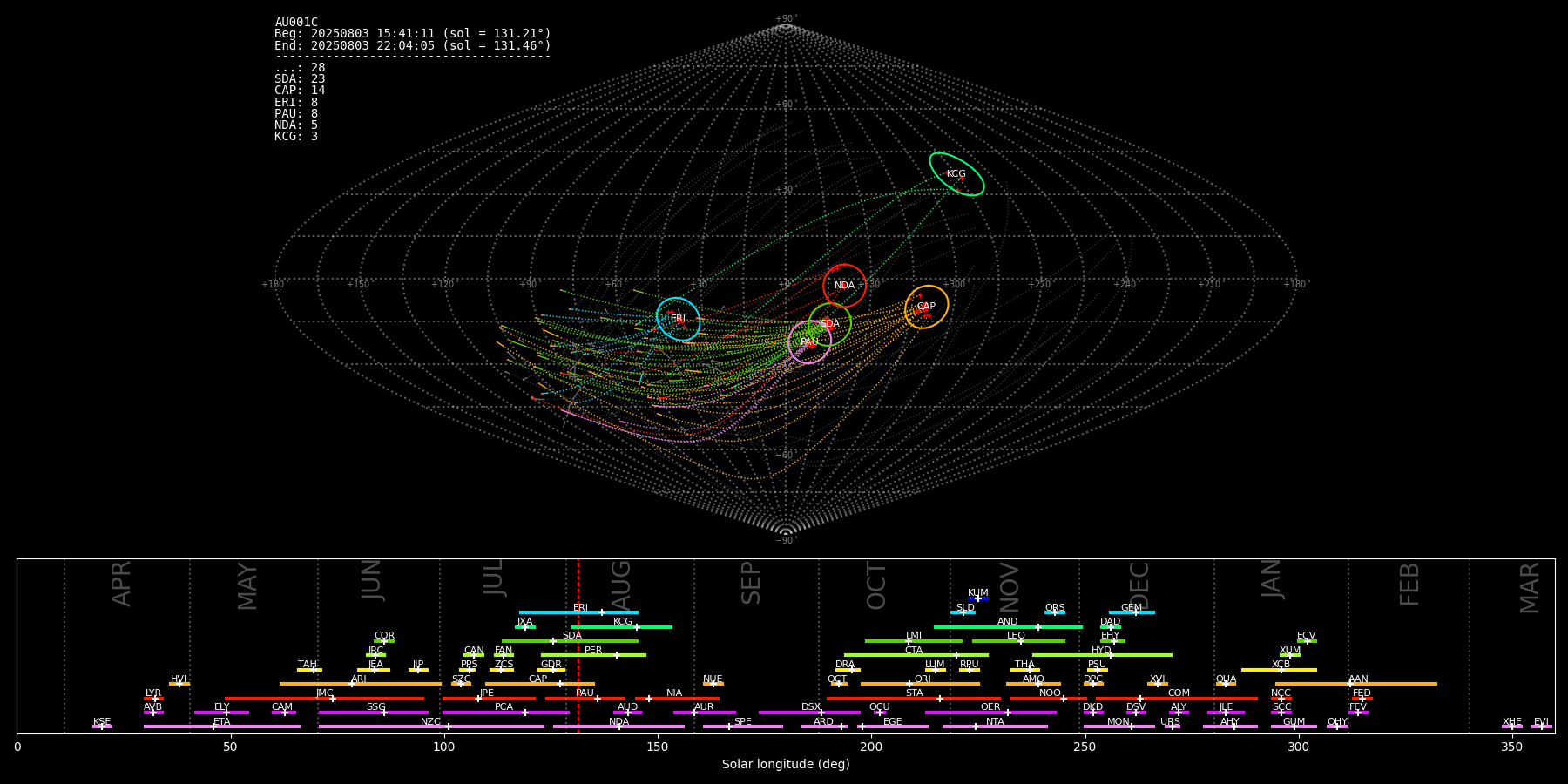1568x784 pixels.
Task: Click the -90° label below the sky map
Action: [786, 540]
